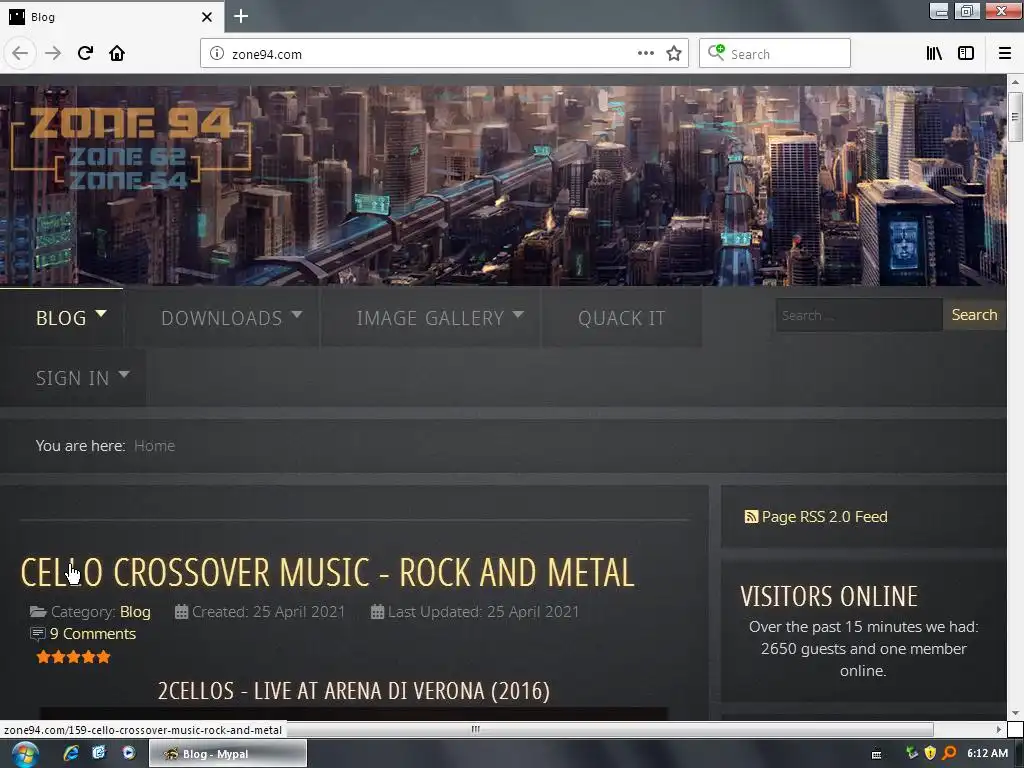Image resolution: width=1024 pixels, height=768 pixels.
Task: Launch Internet Explorer from the taskbar
Action: [x=71, y=754]
